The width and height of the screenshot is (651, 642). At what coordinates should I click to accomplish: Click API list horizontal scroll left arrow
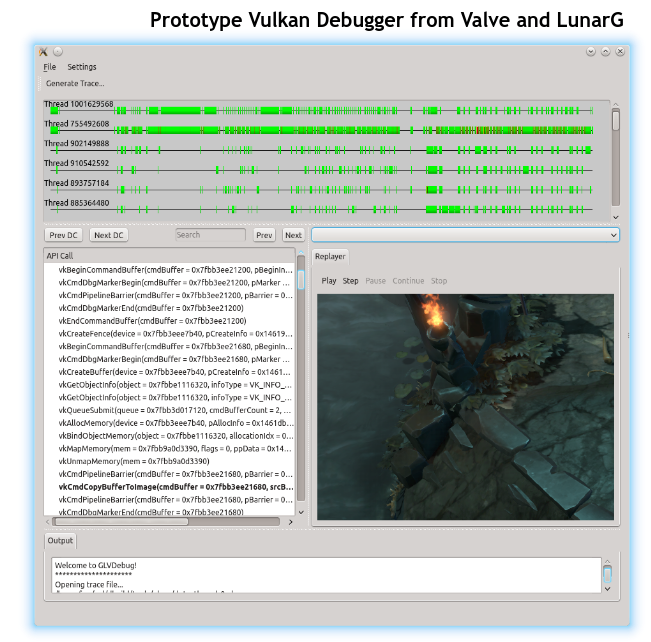48,522
